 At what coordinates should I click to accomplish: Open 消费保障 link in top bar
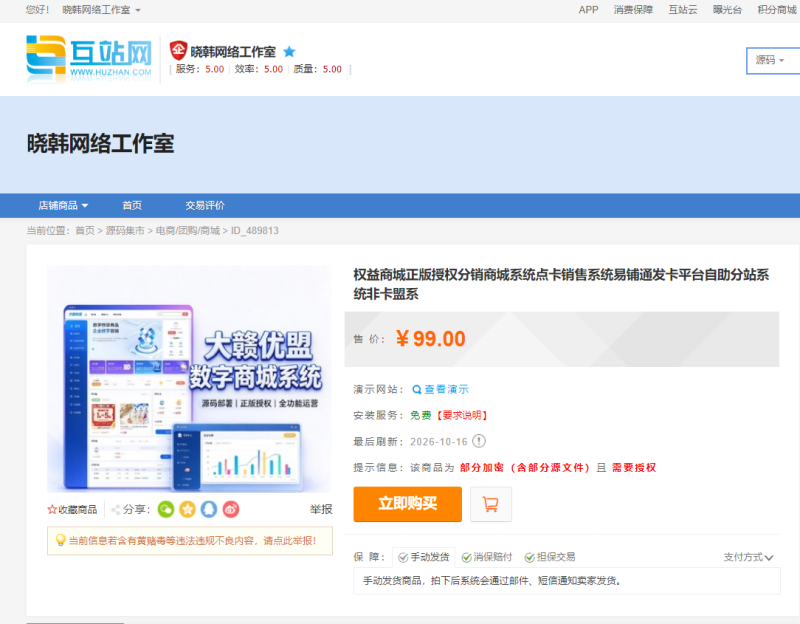click(x=633, y=10)
